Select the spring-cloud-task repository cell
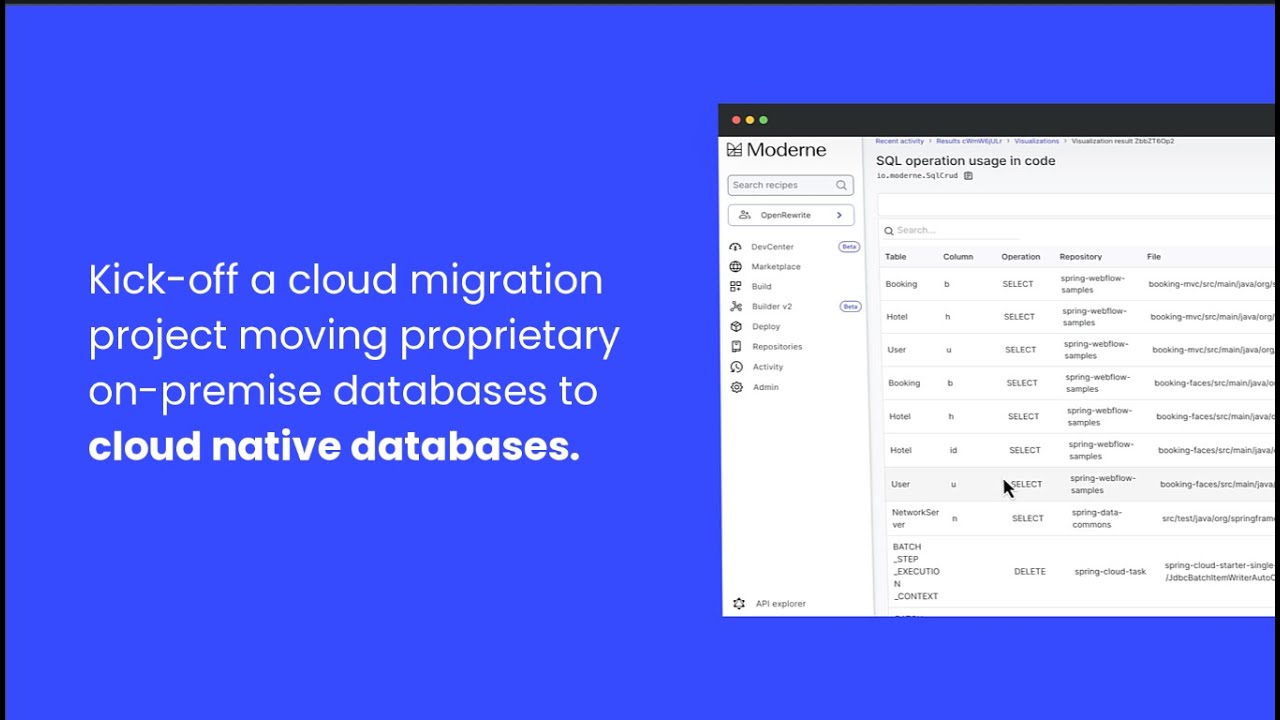 [x=1110, y=572]
